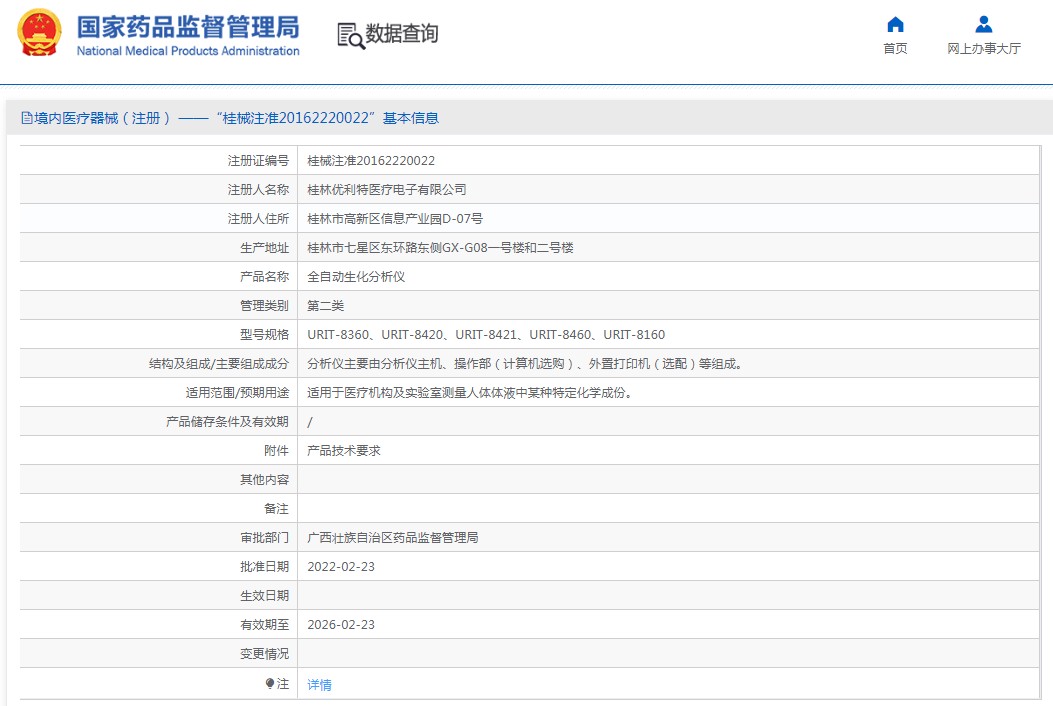Click the 审批部门 field label
The image size is (1053, 706).
[265, 537]
